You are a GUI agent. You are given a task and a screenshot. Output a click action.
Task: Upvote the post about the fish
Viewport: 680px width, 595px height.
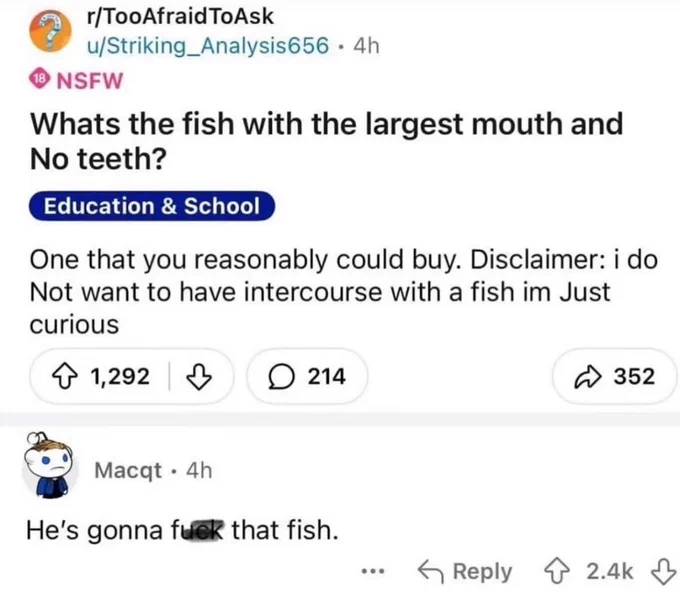point(70,376)
